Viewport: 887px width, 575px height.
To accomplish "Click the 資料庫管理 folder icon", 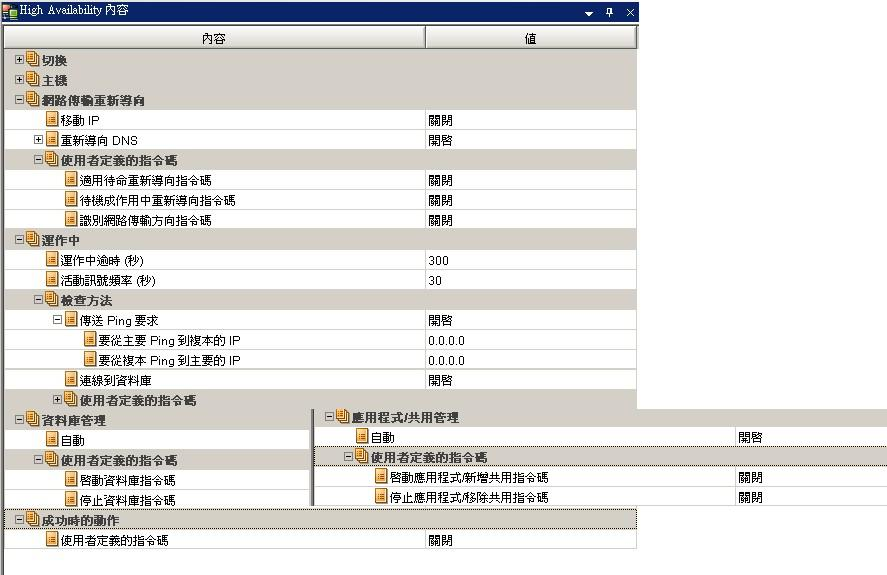I will 33,419.
